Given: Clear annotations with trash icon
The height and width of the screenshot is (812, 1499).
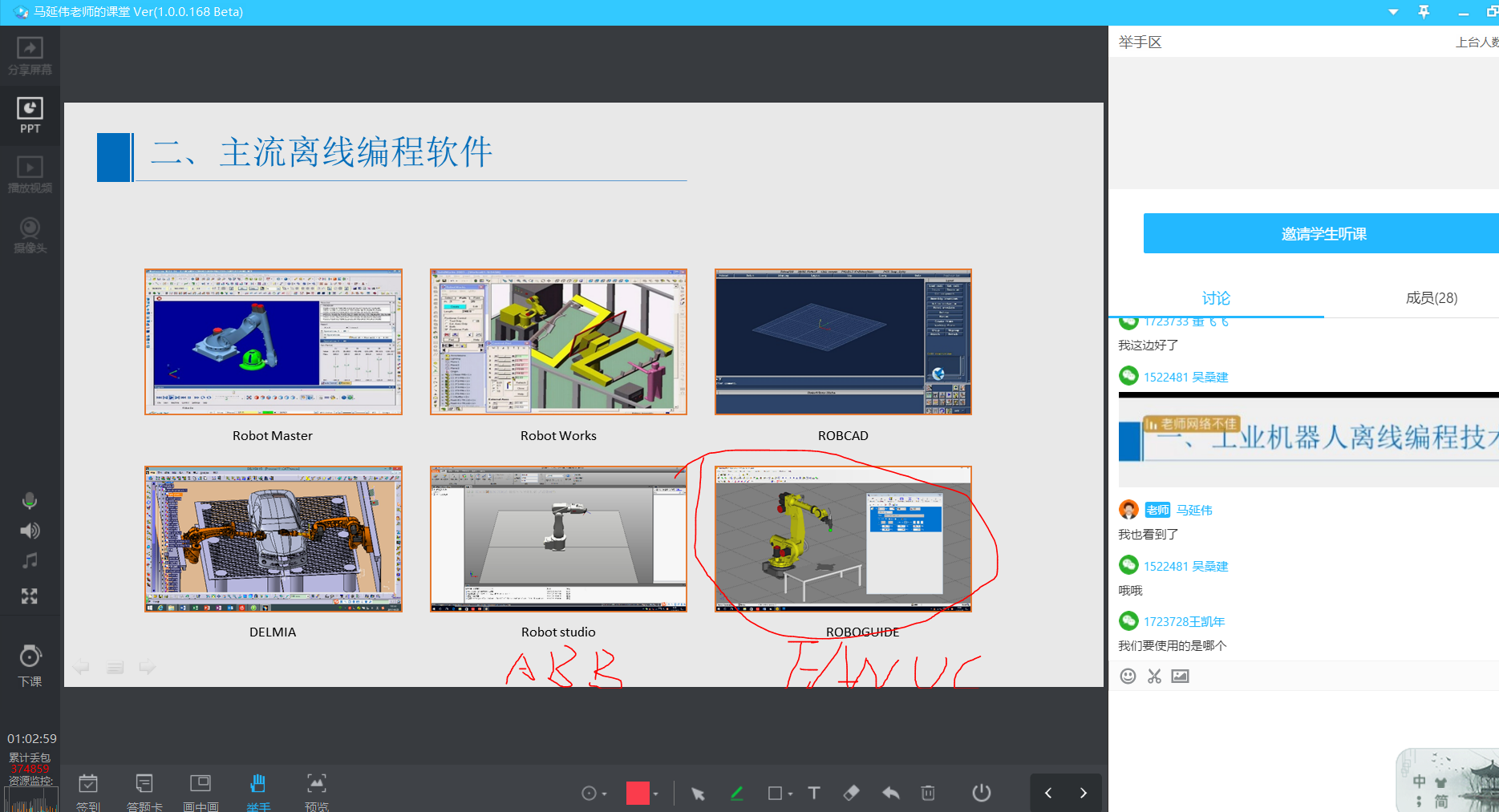Looking at the screenshot, I should [928, 793].
